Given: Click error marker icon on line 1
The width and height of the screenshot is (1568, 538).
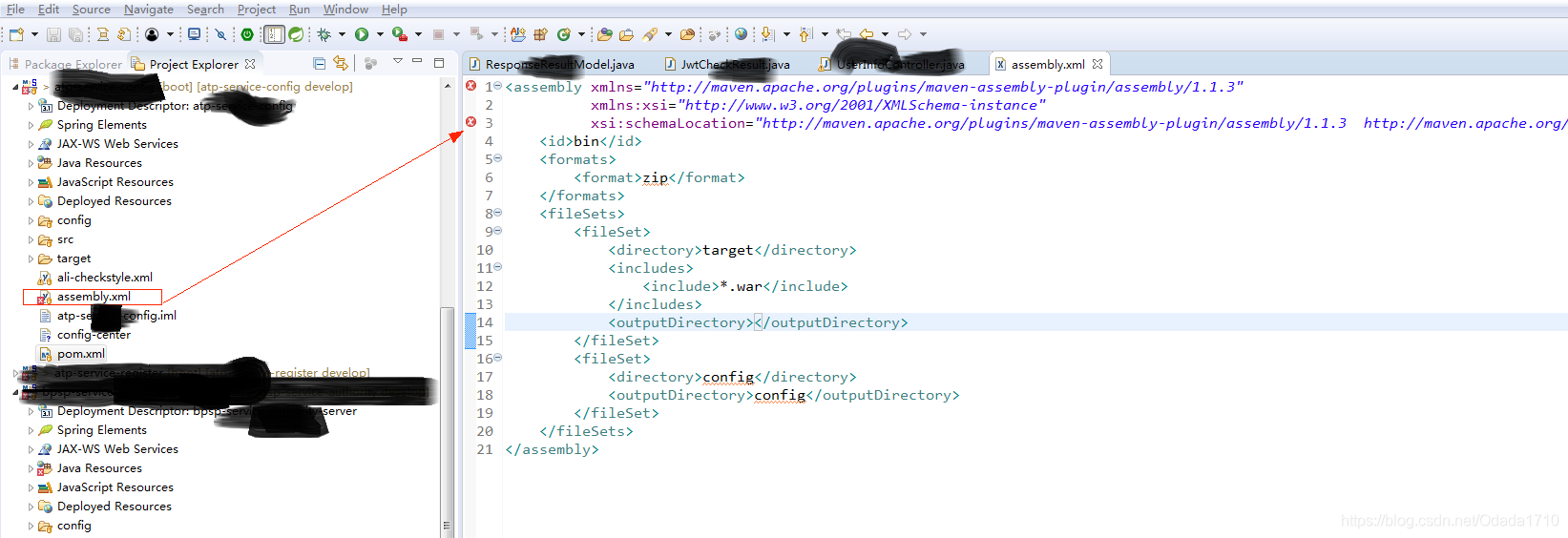Looking at the screenshot, I should 470,86.
